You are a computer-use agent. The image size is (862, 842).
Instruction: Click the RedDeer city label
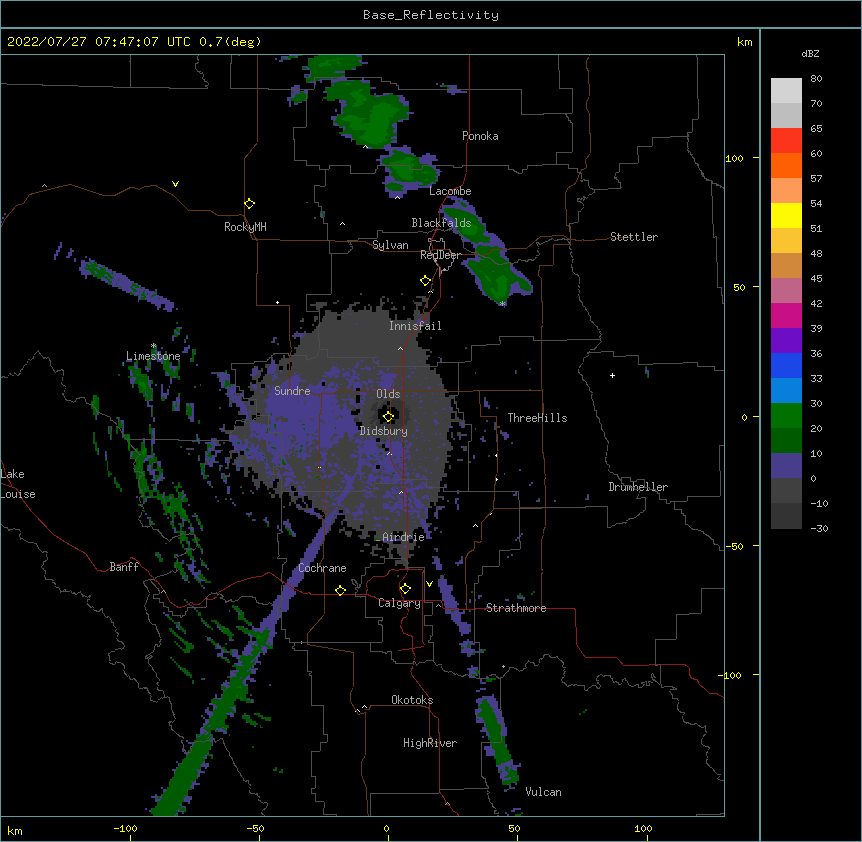(x=440, y=255)
